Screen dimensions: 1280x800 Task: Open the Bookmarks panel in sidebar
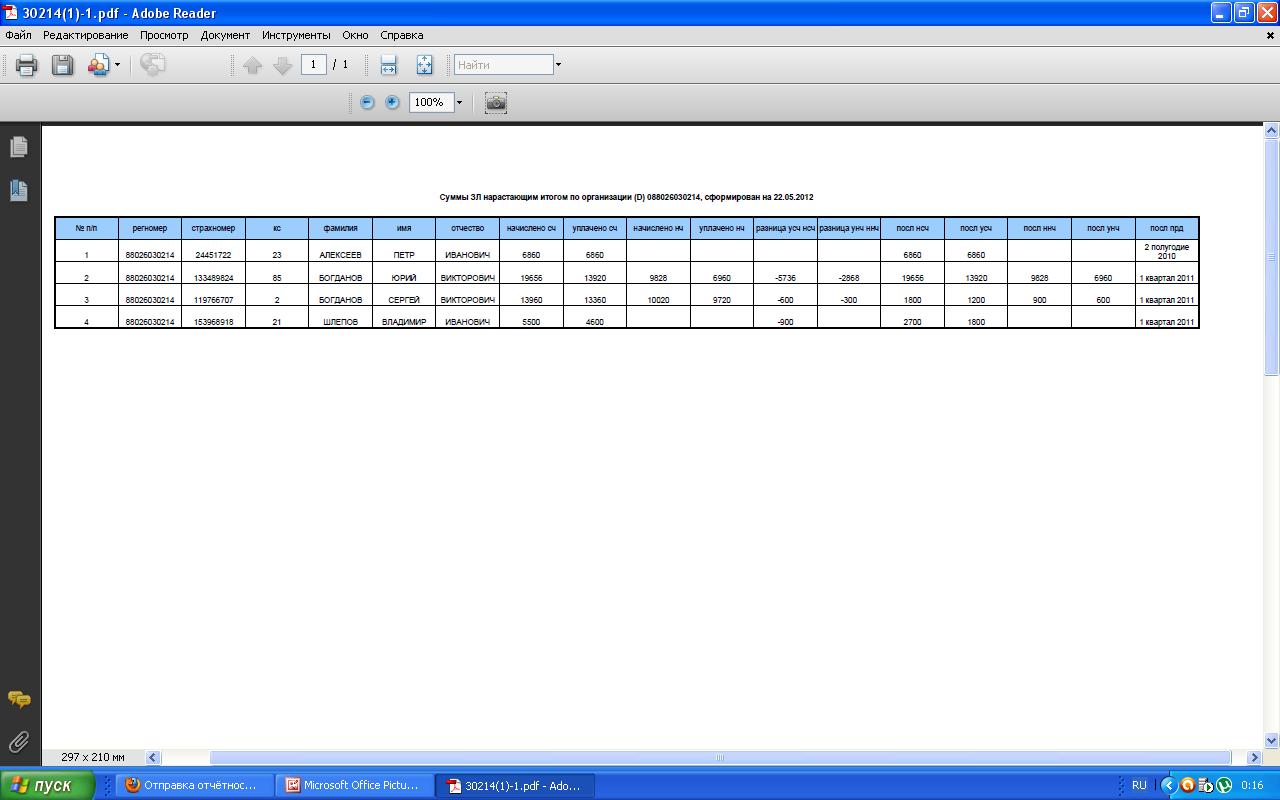[19, 190]
